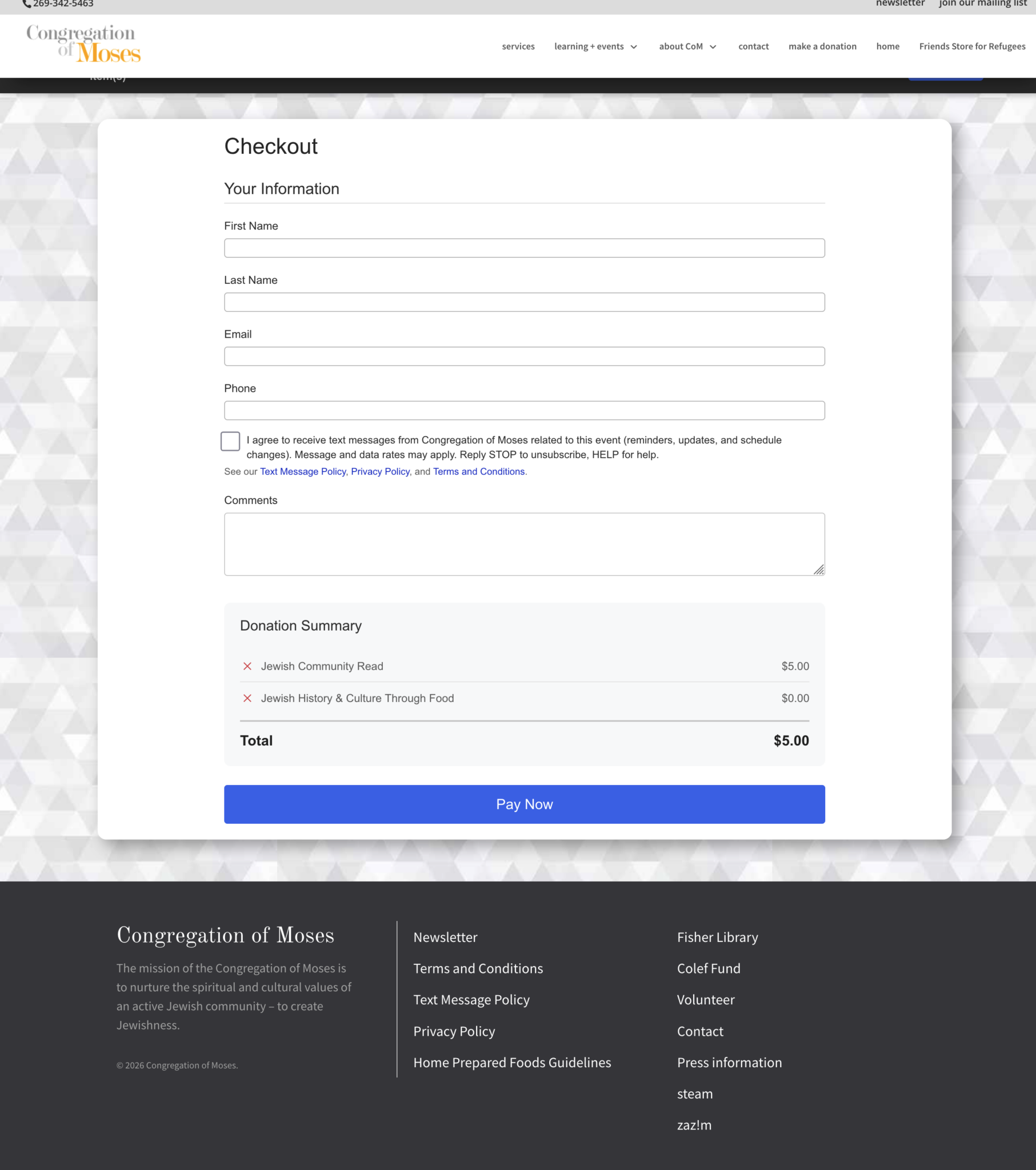
Task: Focus the First Name field
Action: (524, 248)
